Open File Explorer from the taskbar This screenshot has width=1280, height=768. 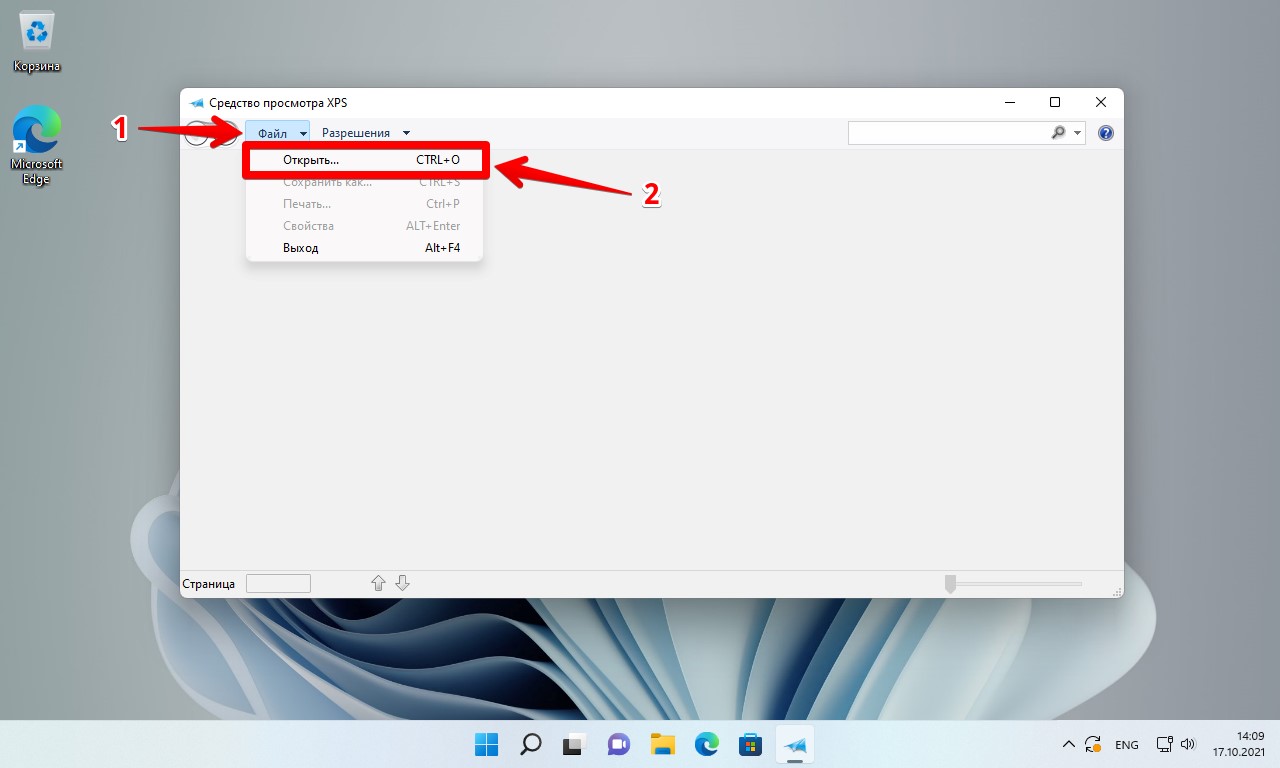[x=663, y=744]
